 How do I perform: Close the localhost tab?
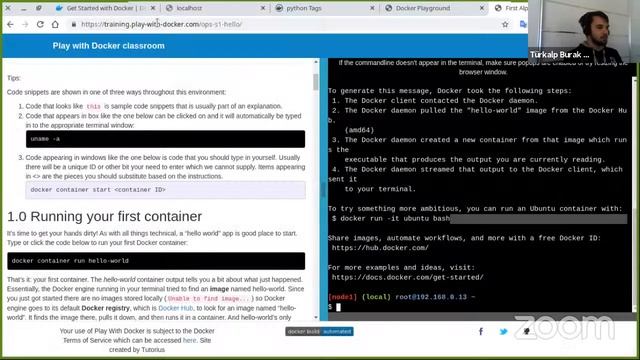263,8
